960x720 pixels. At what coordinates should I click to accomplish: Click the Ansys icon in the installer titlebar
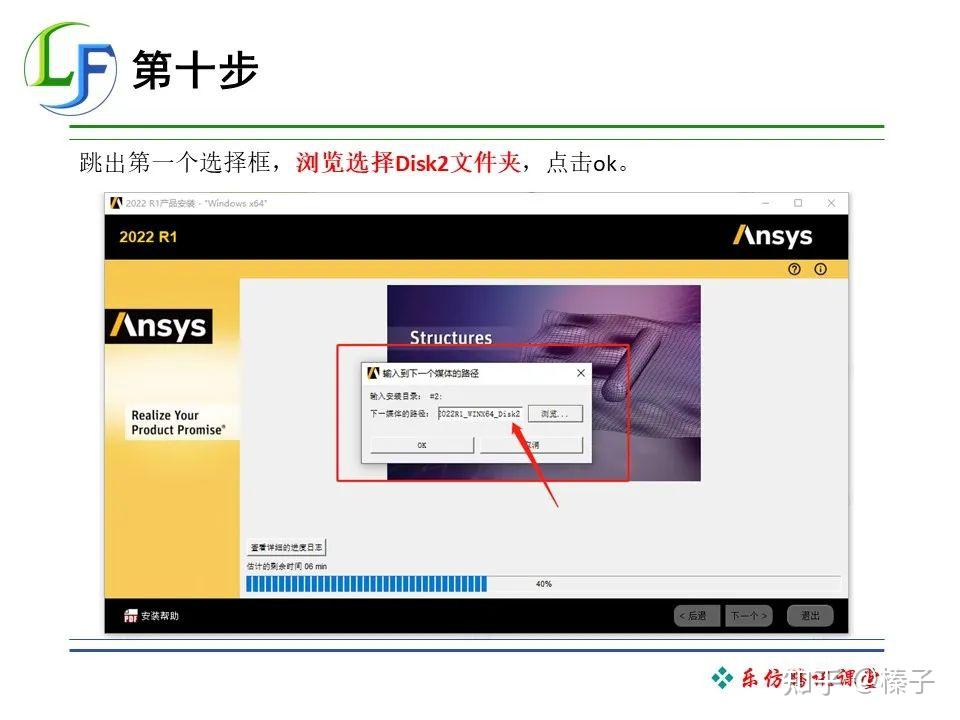tap(117, 204)
